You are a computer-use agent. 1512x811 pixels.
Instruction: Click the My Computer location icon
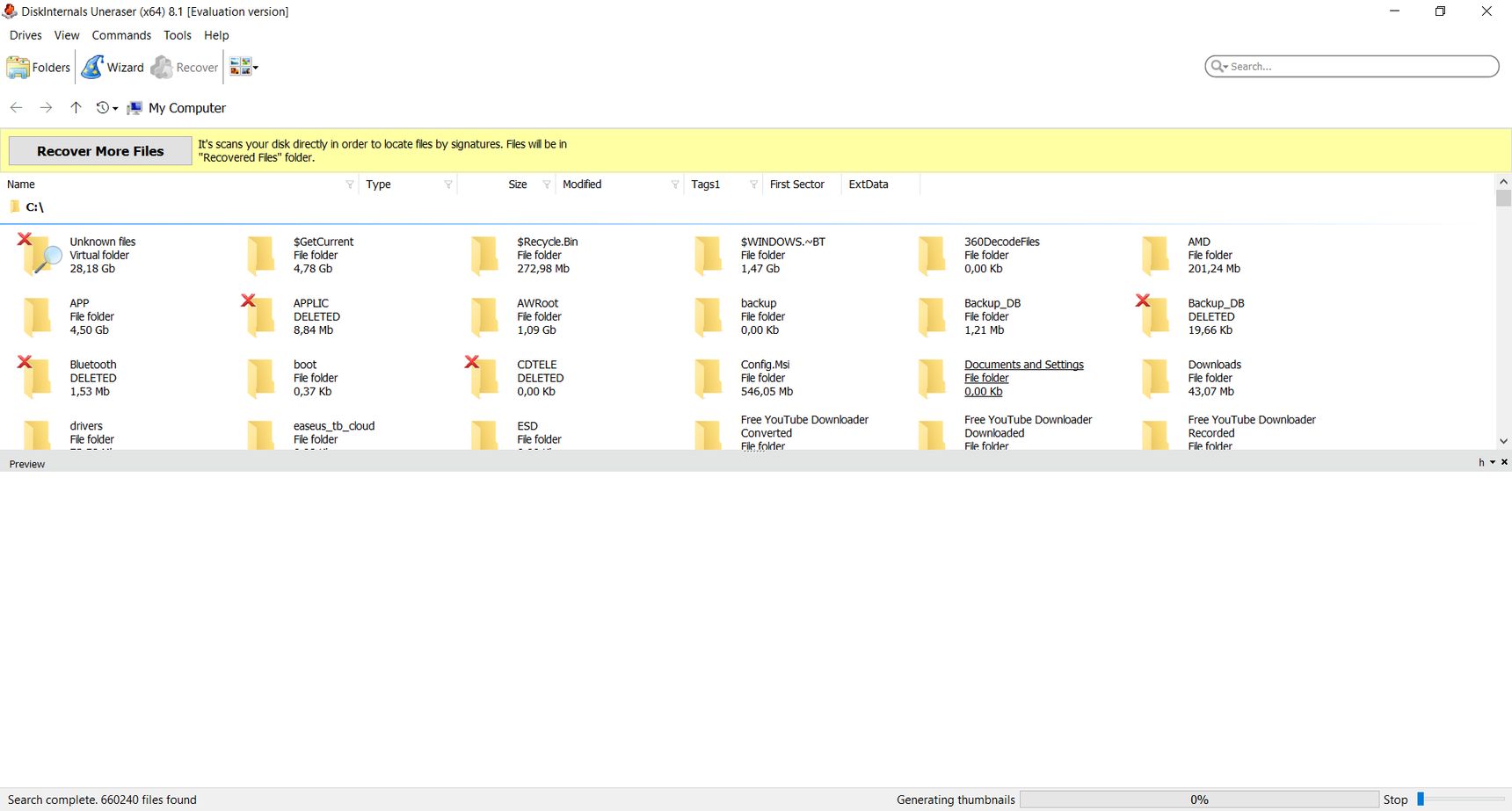[134, 108]
